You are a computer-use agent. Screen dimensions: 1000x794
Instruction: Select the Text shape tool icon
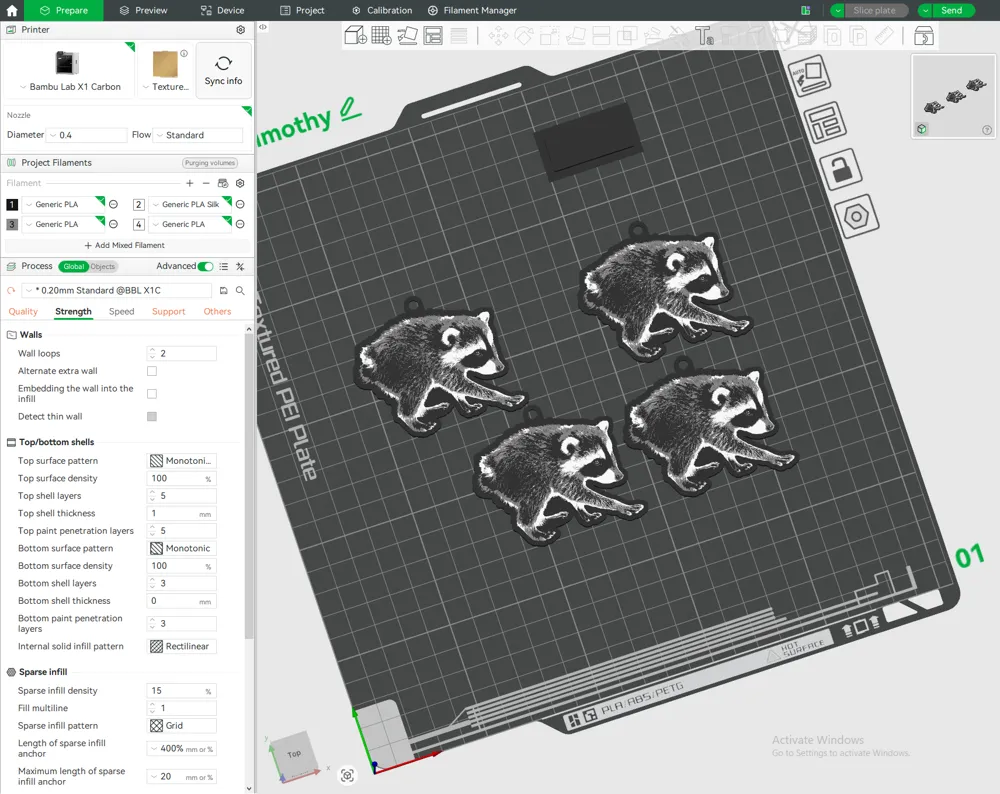click(704, 36)
